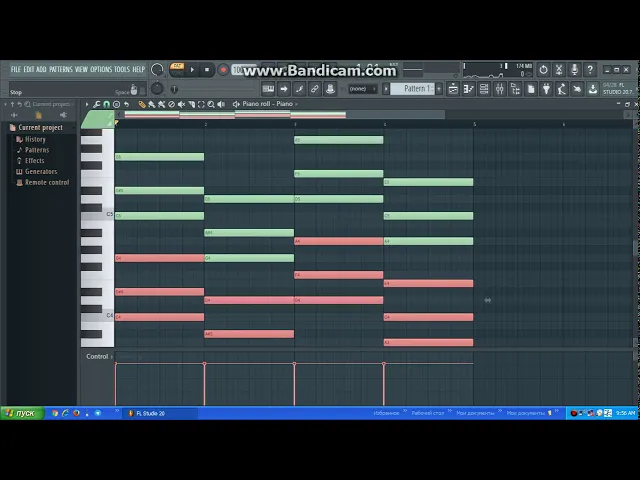Open the Mixer view icon
This screenshot has height=480, width=640.
point(500,89)
